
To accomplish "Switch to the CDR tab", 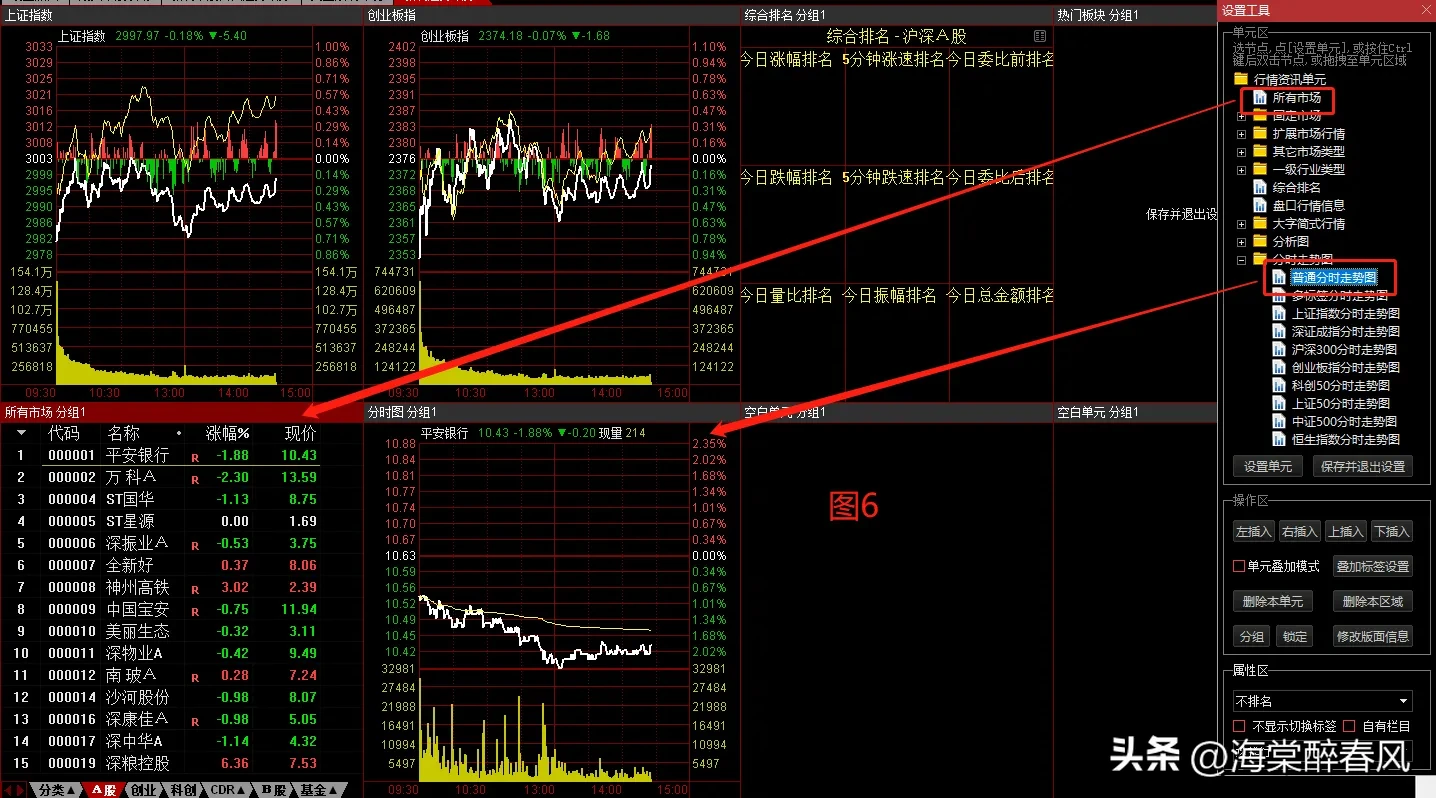I will point(226,790).
